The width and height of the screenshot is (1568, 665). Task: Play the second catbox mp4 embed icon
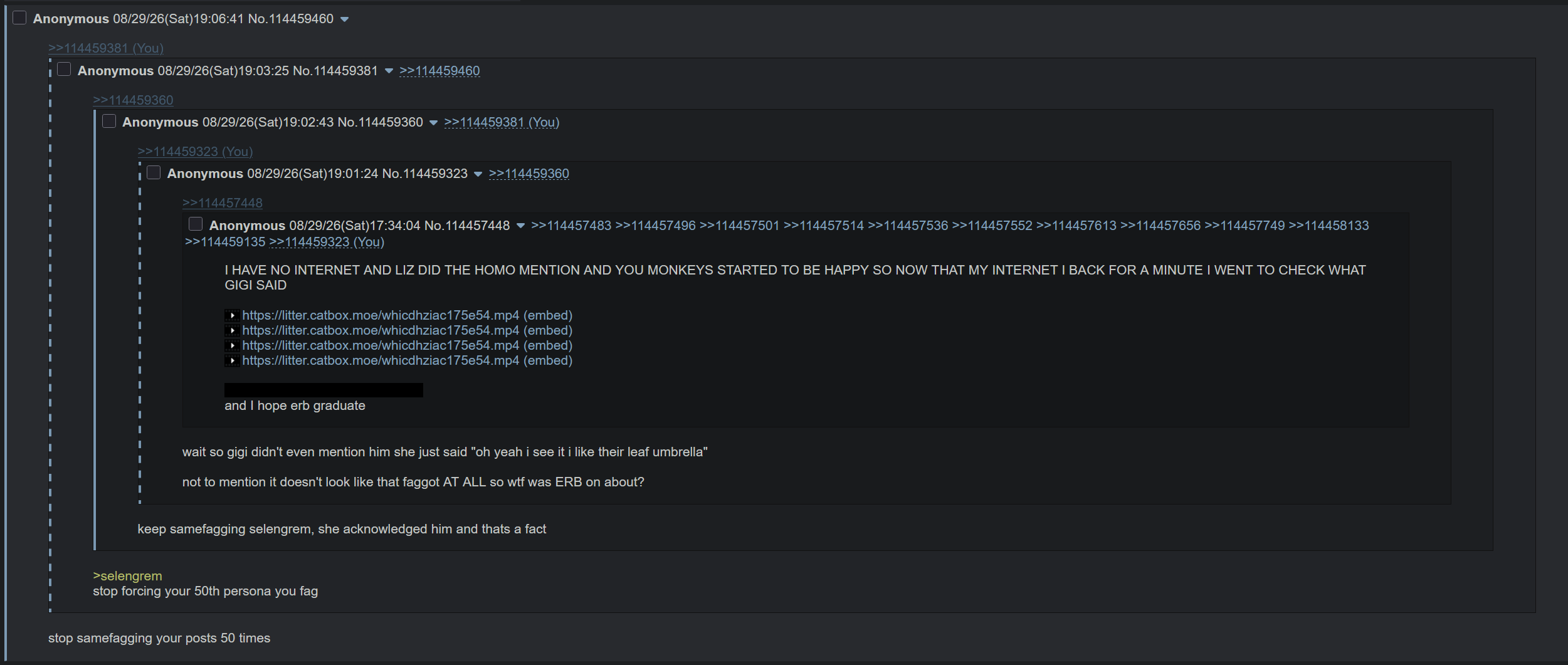(x=232, y=330)
